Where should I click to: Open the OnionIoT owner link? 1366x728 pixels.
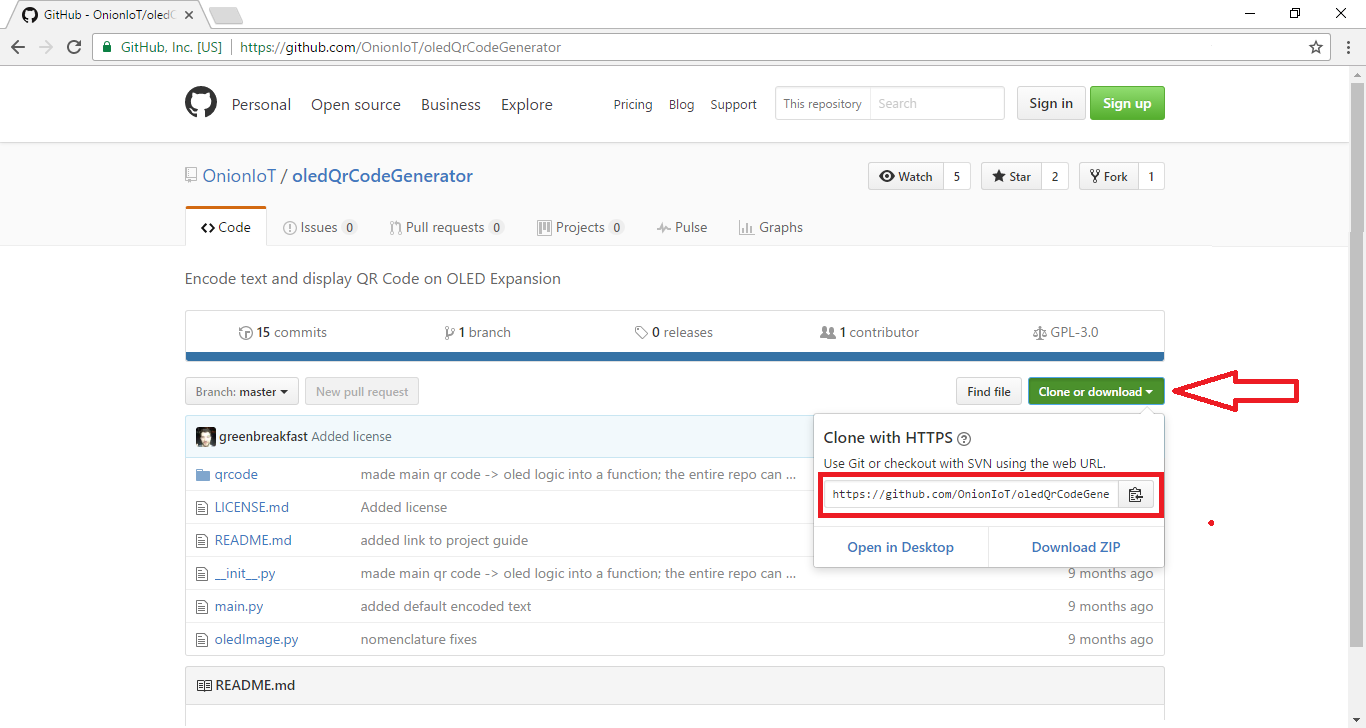[239, 176]
